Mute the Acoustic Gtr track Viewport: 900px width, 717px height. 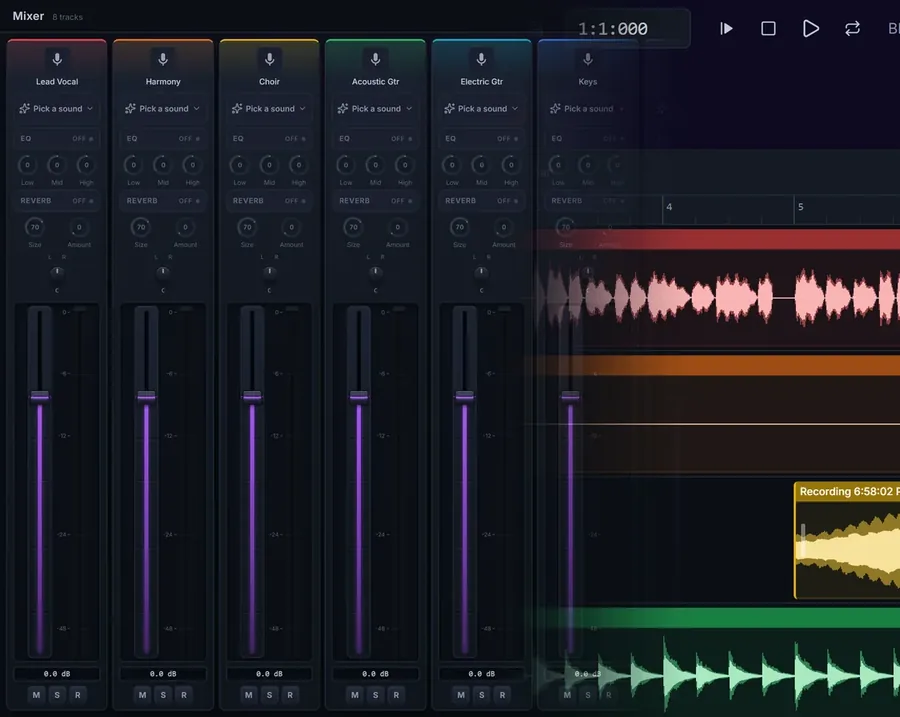[x=355, y=695]
